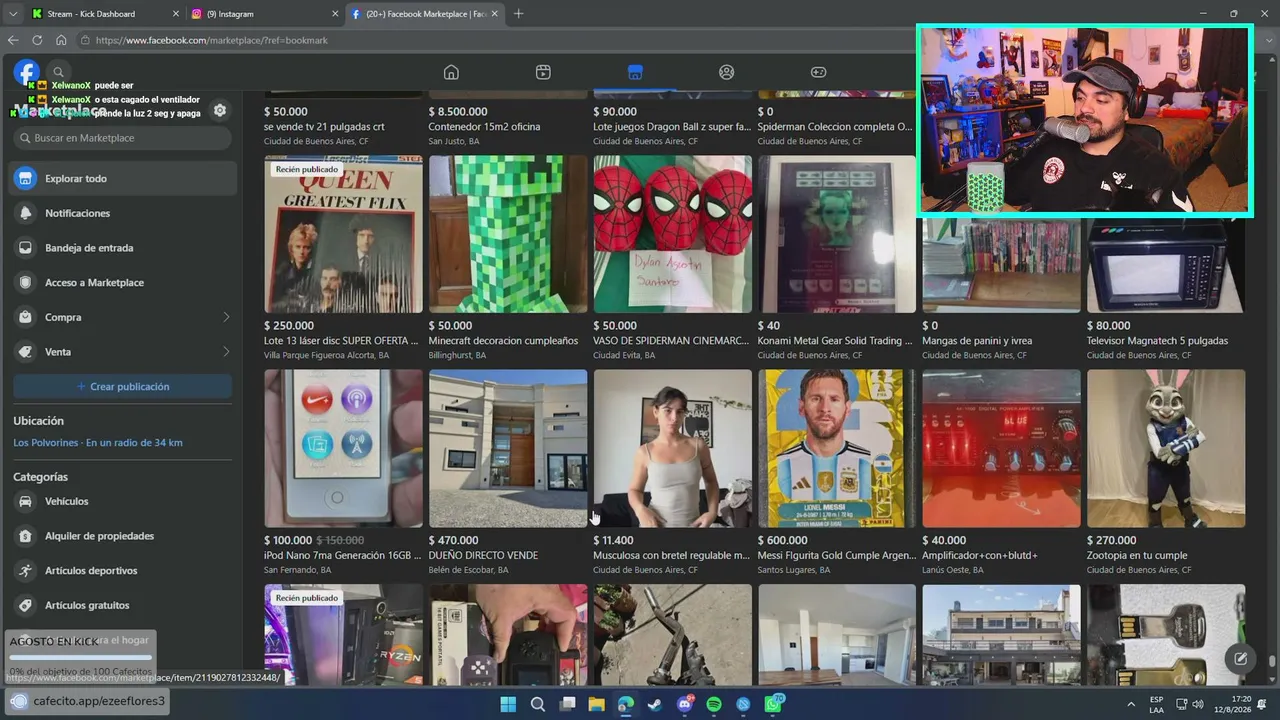Click the browser address bar URL
The width and height of the screenshot is (1280, 720).
click(212, 40)
